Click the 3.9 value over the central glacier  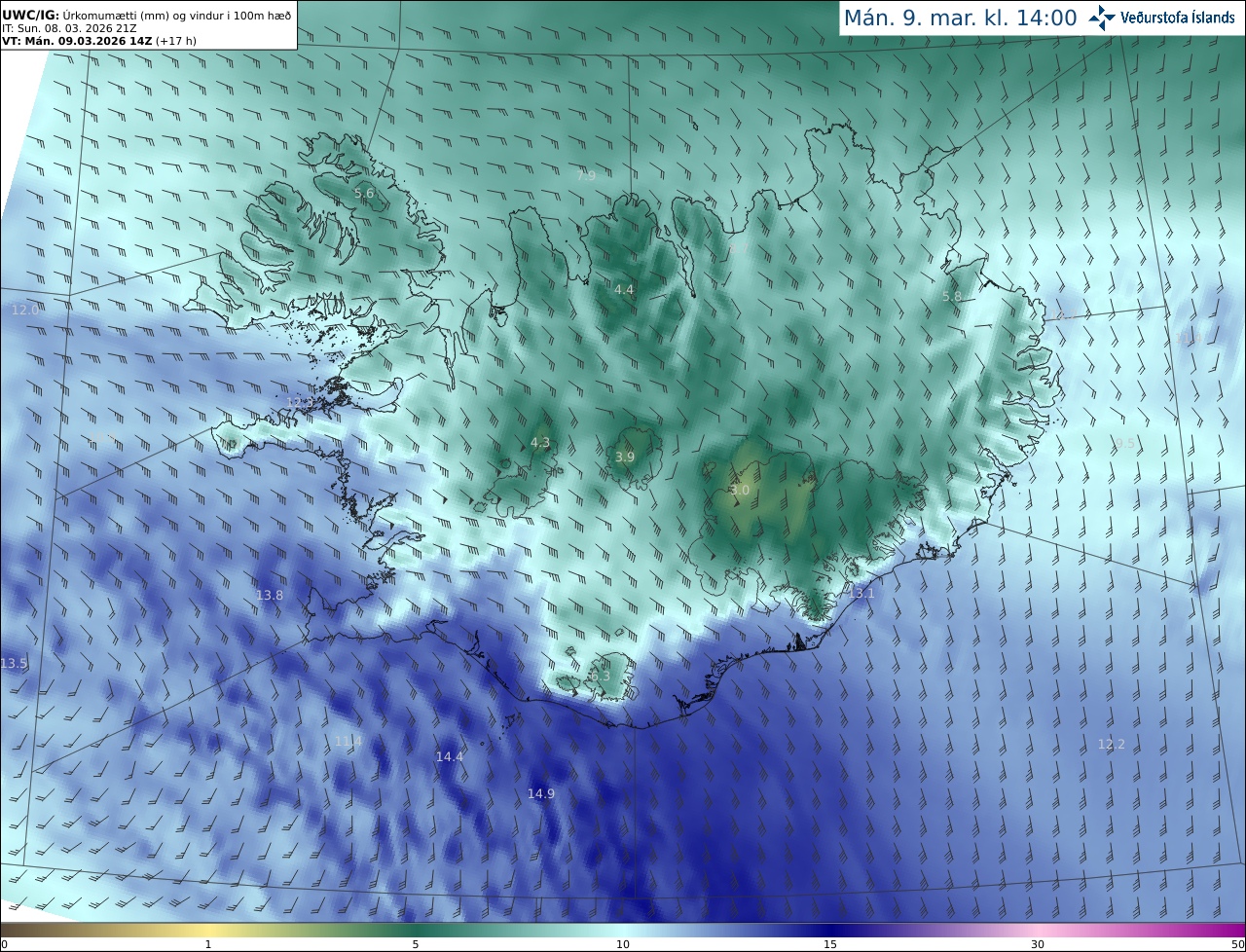coord(625,458)
